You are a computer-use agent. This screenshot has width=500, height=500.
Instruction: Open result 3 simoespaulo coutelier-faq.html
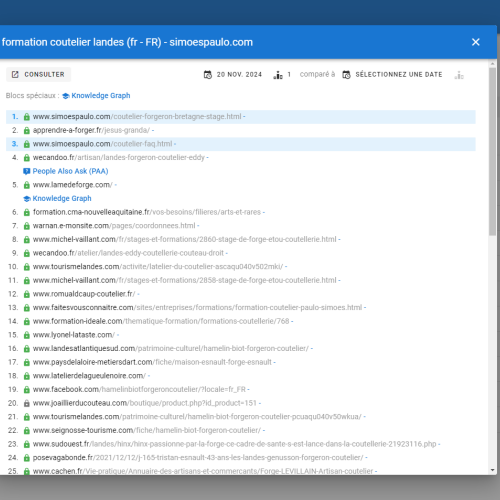(x=104, y=144)
